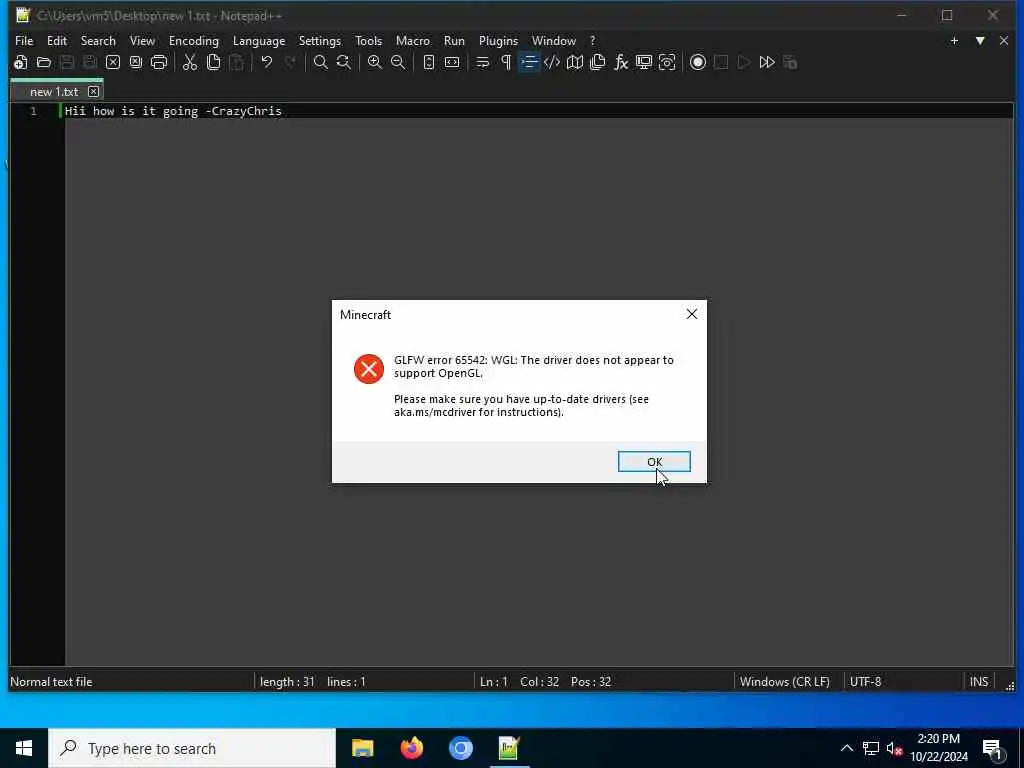Open the Run menu
Screen dimensions: 1024x768
click(455, 40)
